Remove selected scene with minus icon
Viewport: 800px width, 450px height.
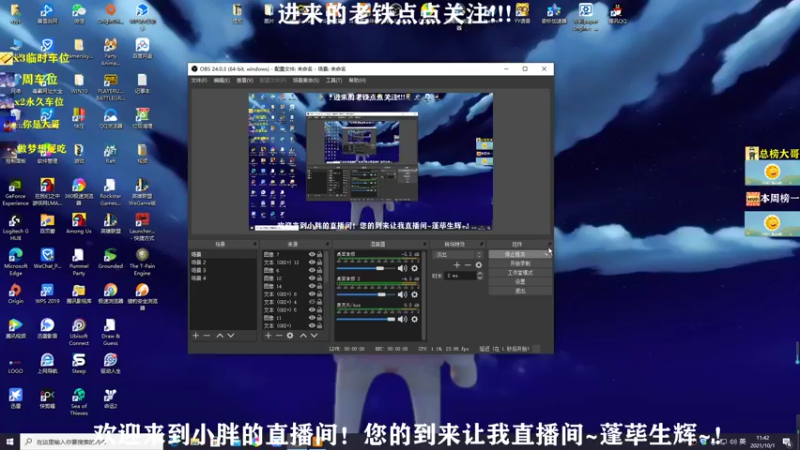tap(207, 335)
